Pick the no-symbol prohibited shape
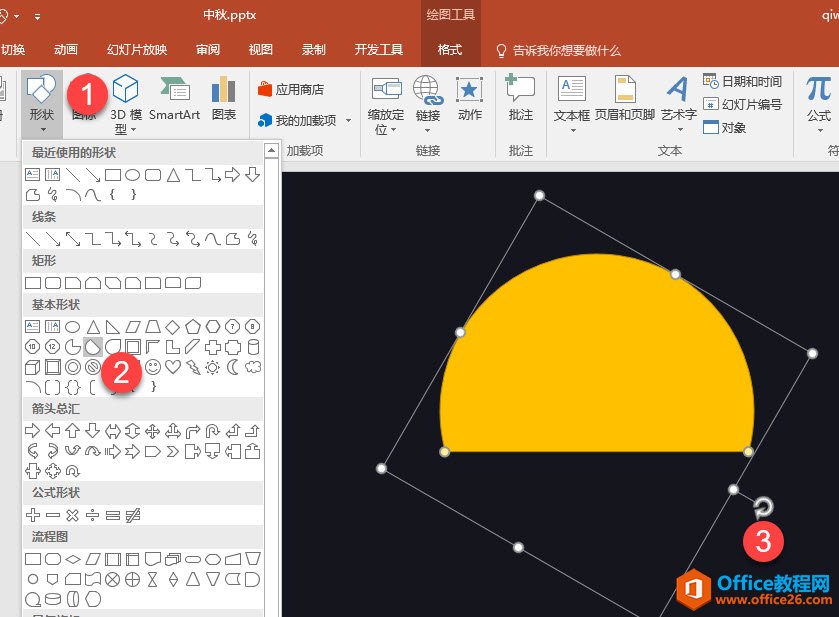839x617 pixels. 93,367
